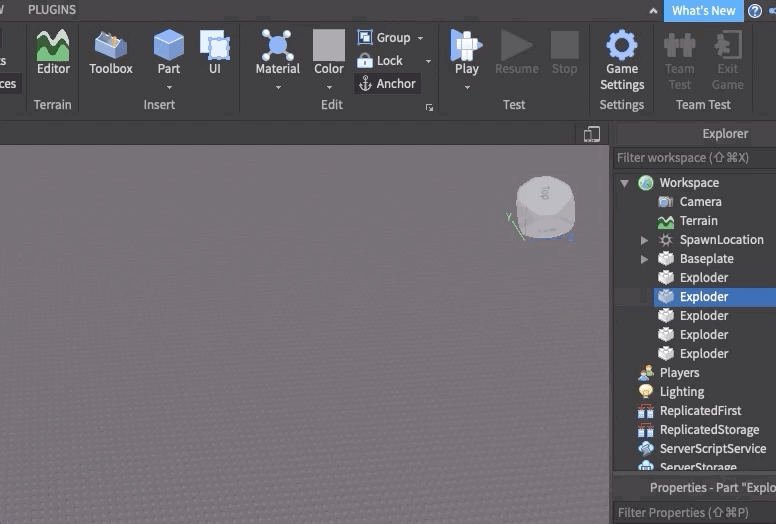Screen dimensions: 776x524
Task: Open the Terrain Editor
Action: [53, 52]
